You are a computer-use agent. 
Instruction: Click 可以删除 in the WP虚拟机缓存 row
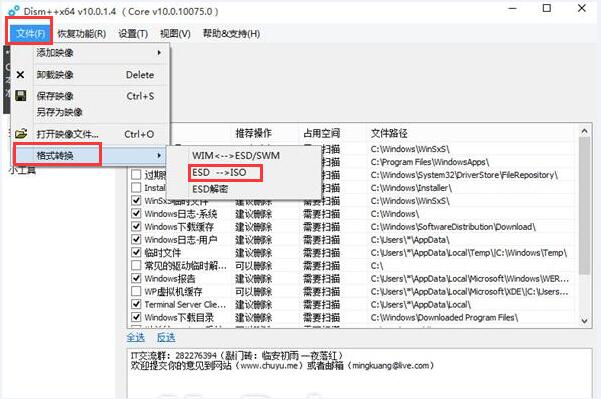253,292
